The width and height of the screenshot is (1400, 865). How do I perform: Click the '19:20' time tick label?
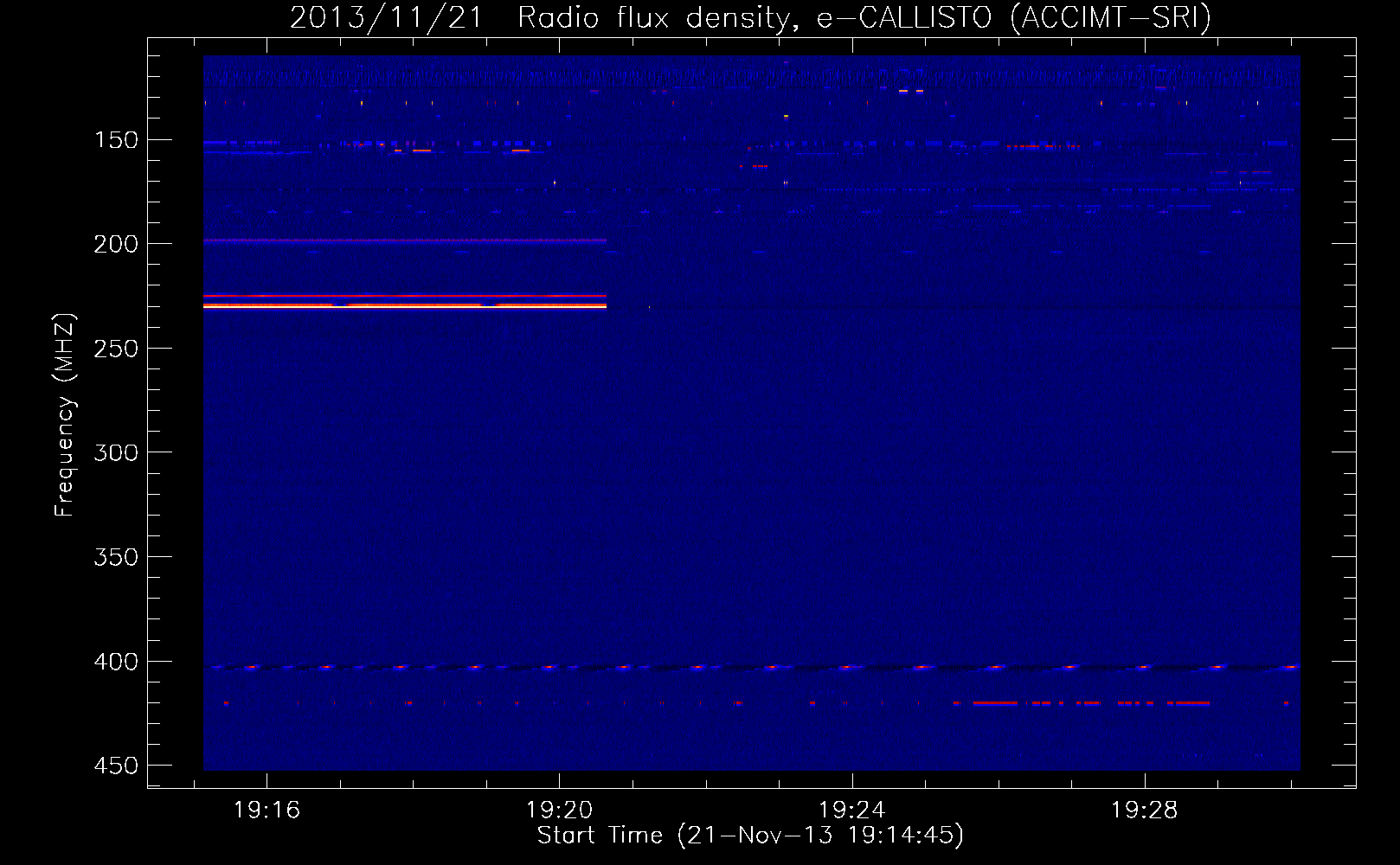pos(559,810)
